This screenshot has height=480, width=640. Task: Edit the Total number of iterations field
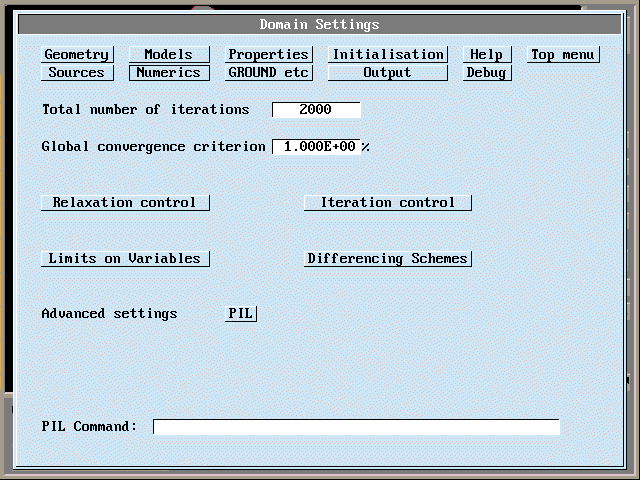[316, 110]
